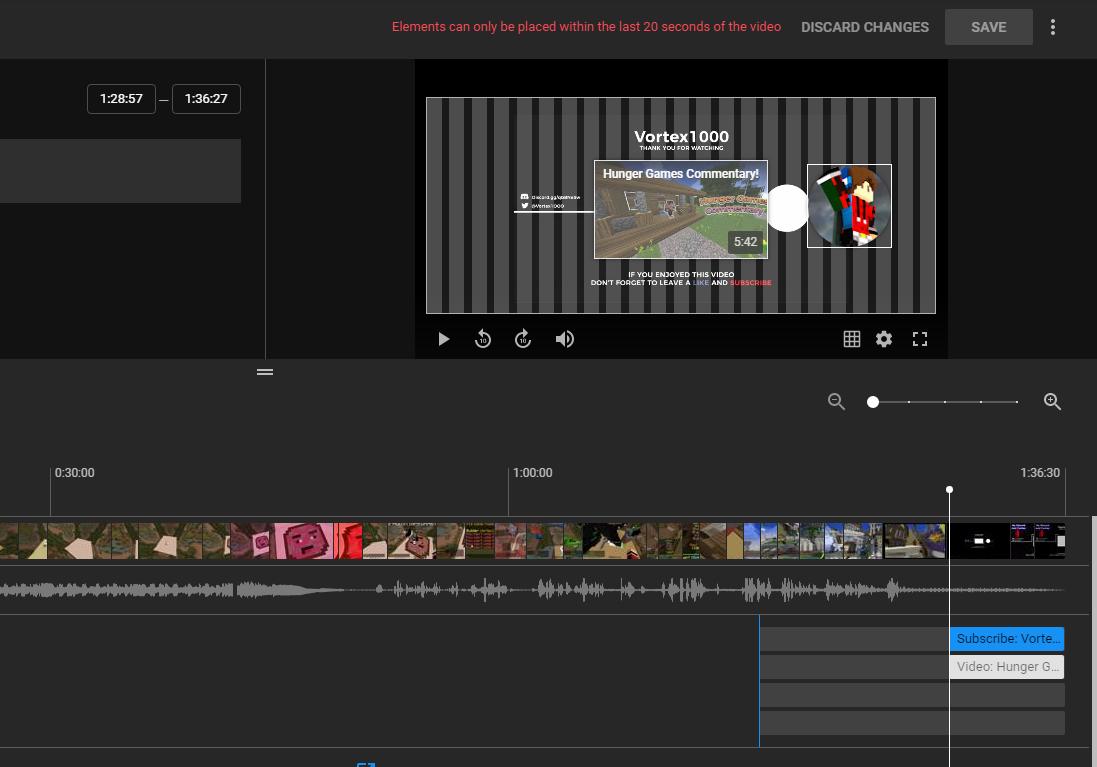This screenshot has width=1097, height=767.
Task: Zoom in the timeline
Action: pyautogui.click(x=1052, y=402)
